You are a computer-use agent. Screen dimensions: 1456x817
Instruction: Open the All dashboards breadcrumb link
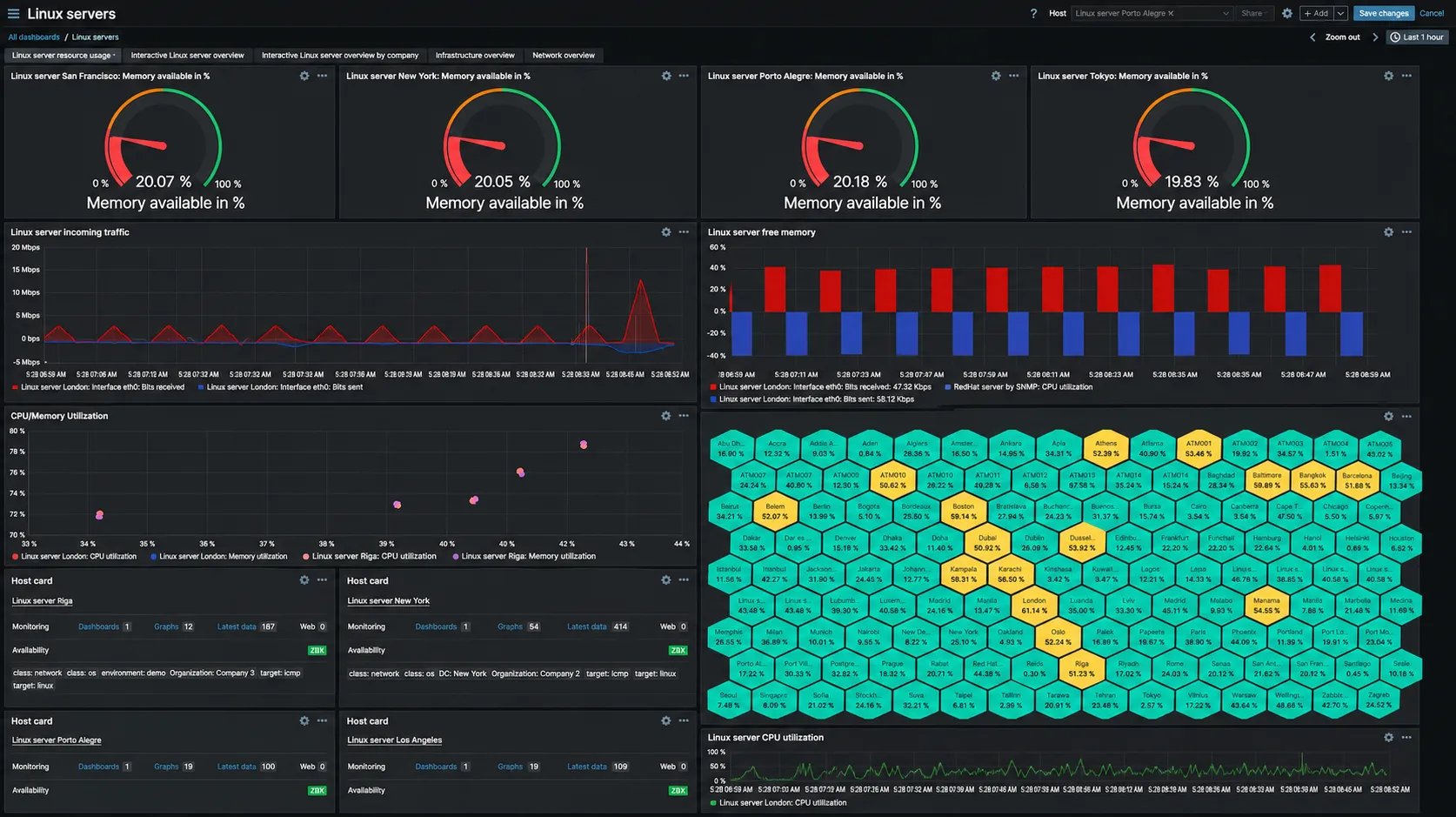34,37
